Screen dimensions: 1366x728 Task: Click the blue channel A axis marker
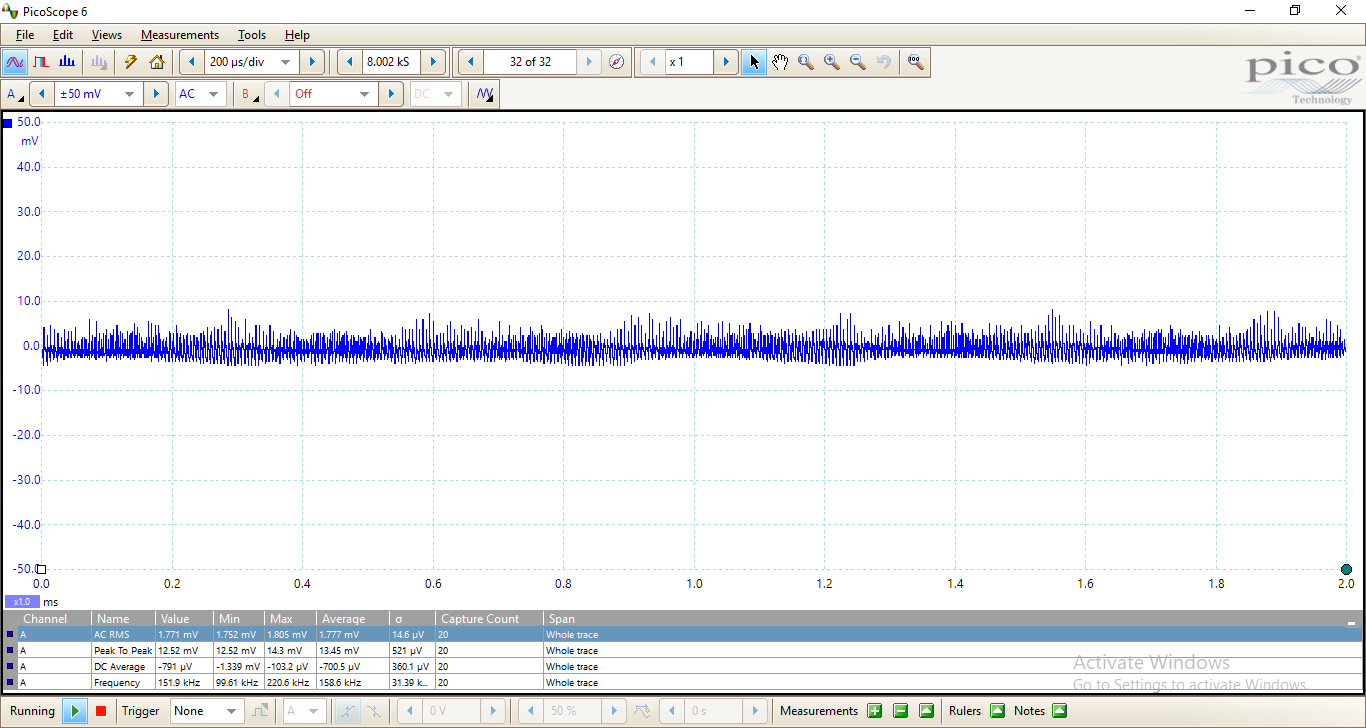8,123
